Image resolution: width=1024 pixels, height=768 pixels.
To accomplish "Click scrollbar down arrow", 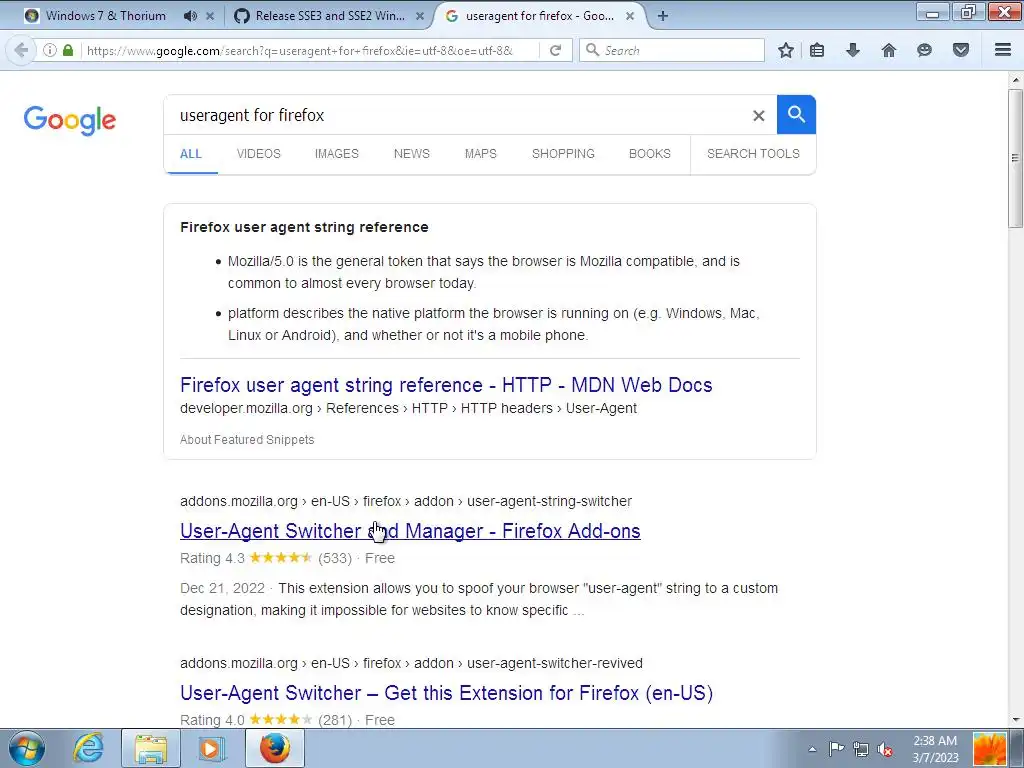I will (x=1015, y=720).
